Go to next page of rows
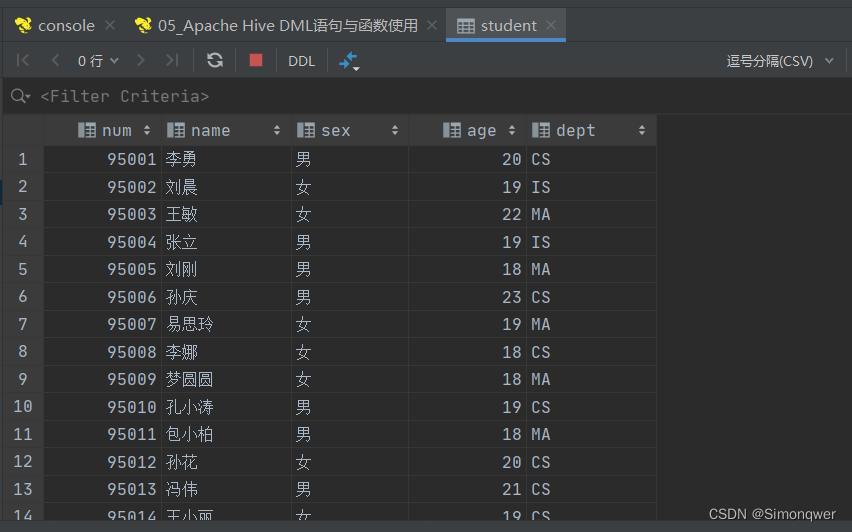The image size is (852, 532). [141, 60]
